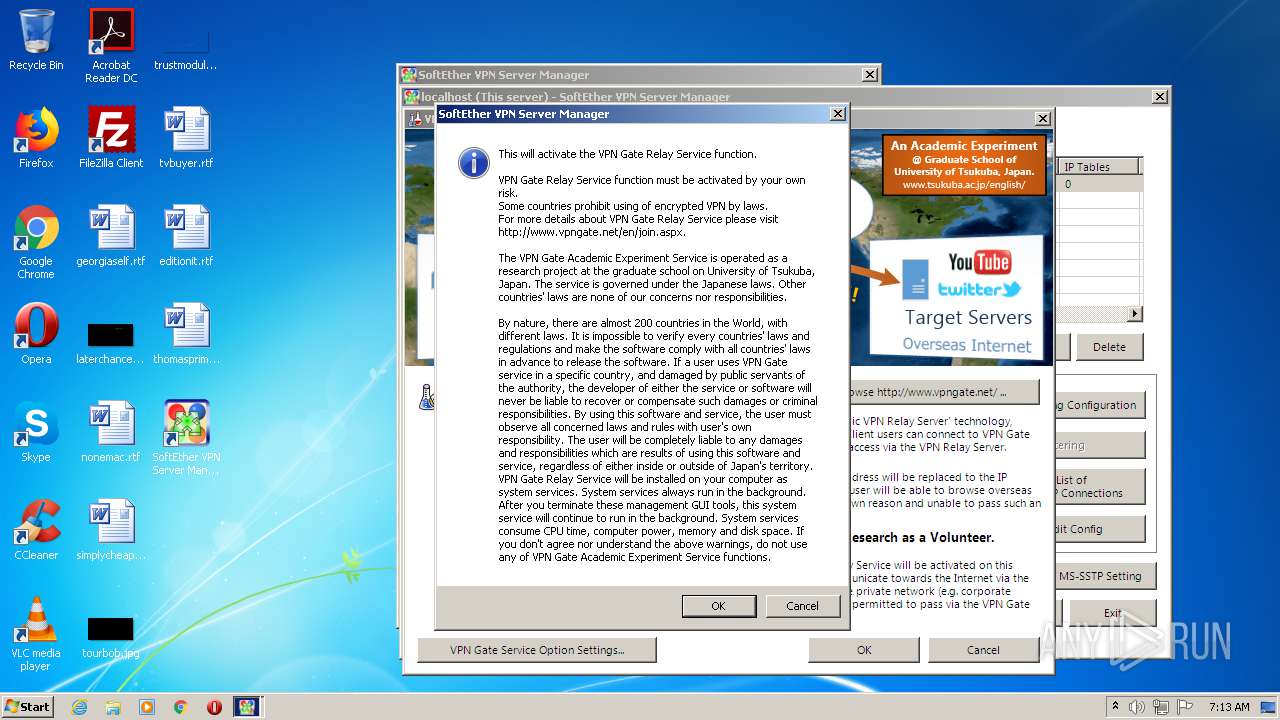Open the tourbob.jpg desktop file
1280x720 pixels.
point(111,637)
